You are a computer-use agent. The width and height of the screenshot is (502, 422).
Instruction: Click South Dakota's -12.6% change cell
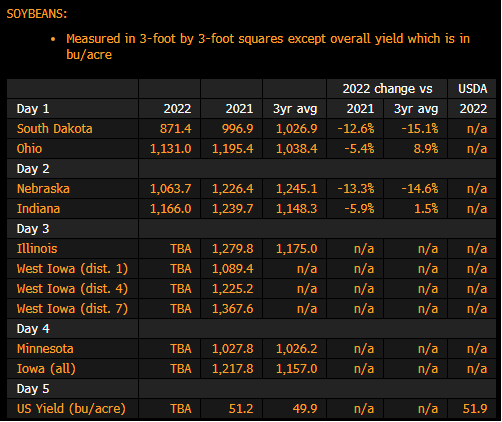pos(356,129)
